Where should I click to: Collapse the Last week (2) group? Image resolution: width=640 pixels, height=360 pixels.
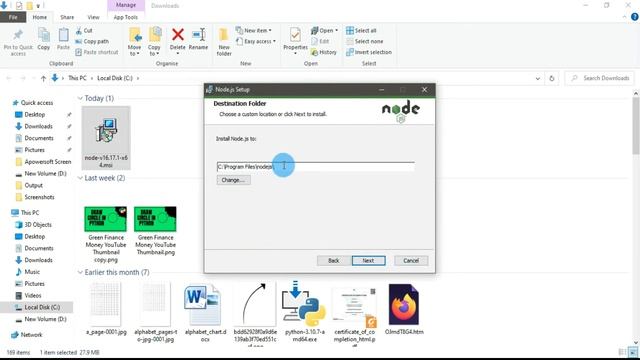coord(80,178)
